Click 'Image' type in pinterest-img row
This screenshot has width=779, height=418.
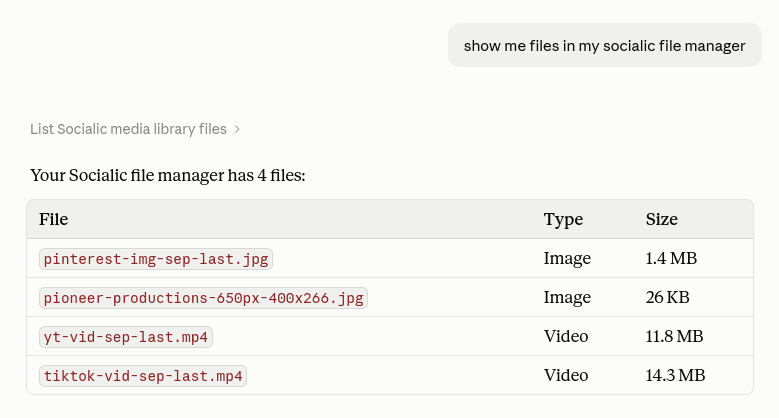[x=567, y=258]
